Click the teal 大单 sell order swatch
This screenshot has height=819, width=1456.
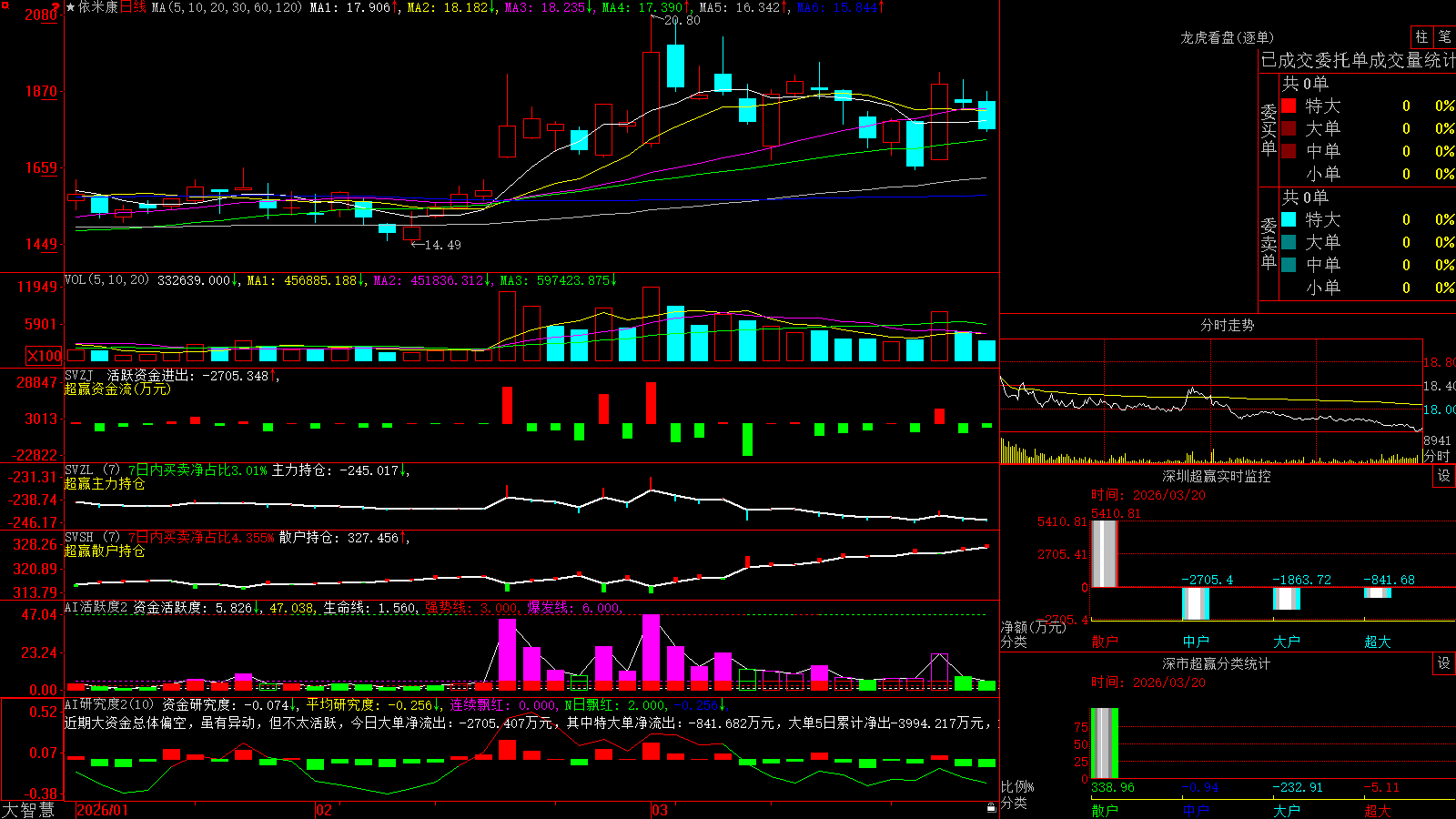[1289, 242]
